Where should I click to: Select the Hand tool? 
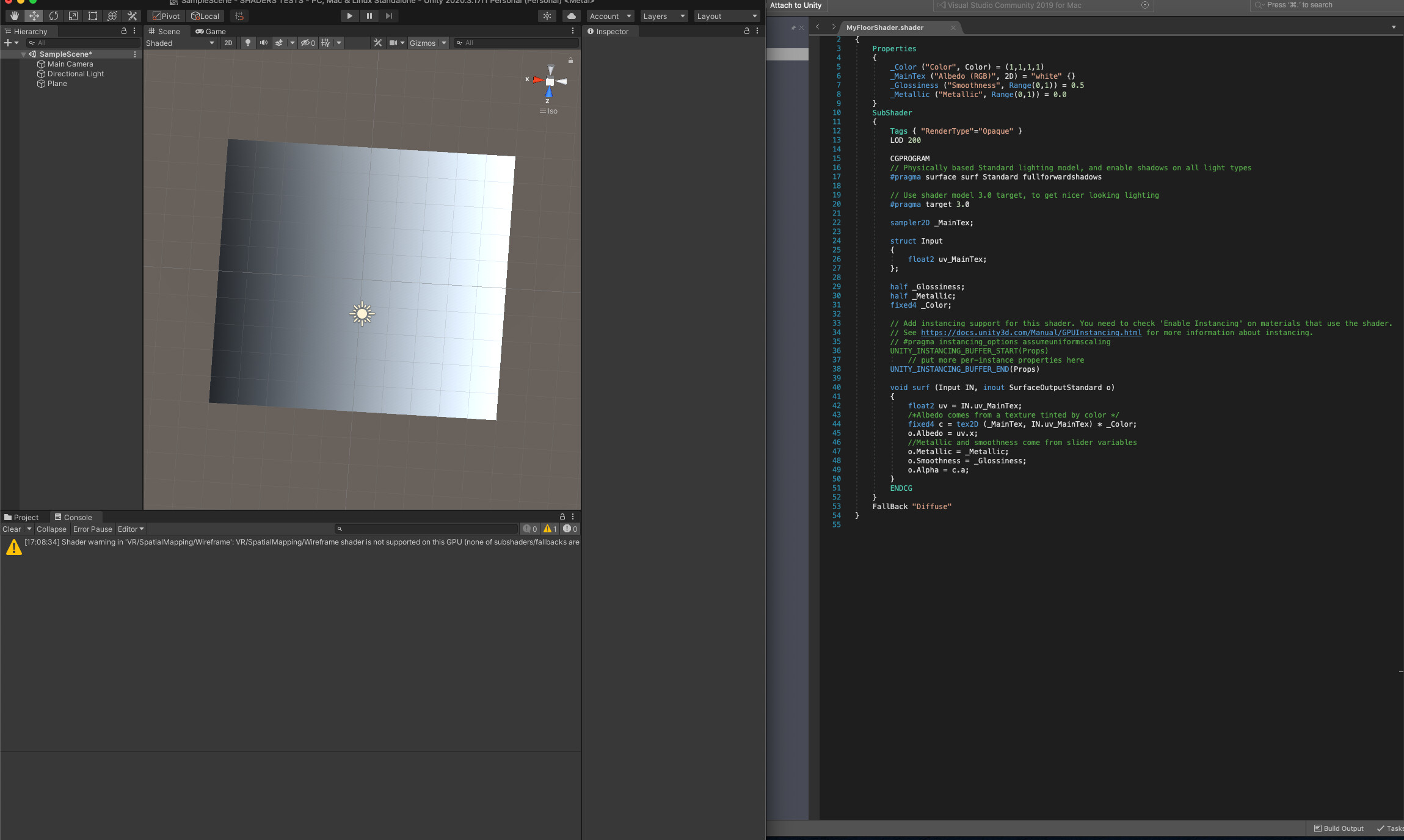(x=14, y=16)
